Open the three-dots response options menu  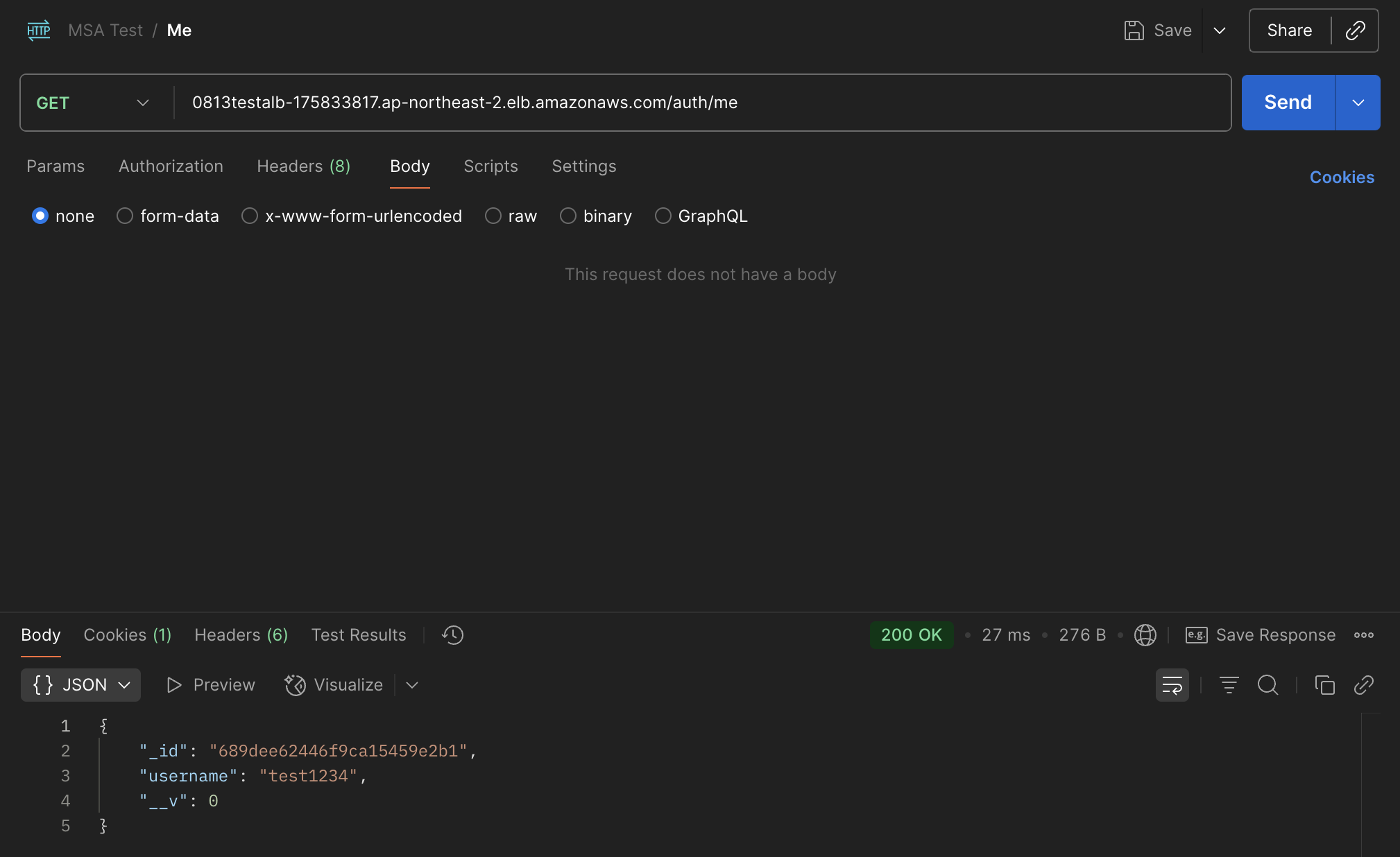(1363, 635)
